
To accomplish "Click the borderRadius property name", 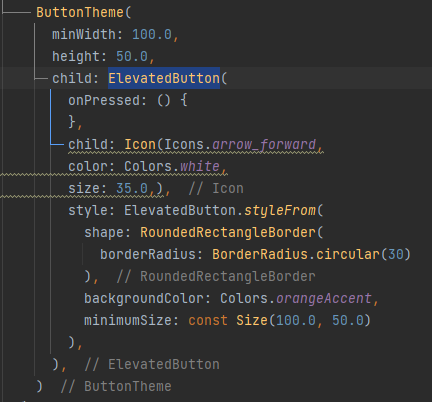I will tap(148, 254).
